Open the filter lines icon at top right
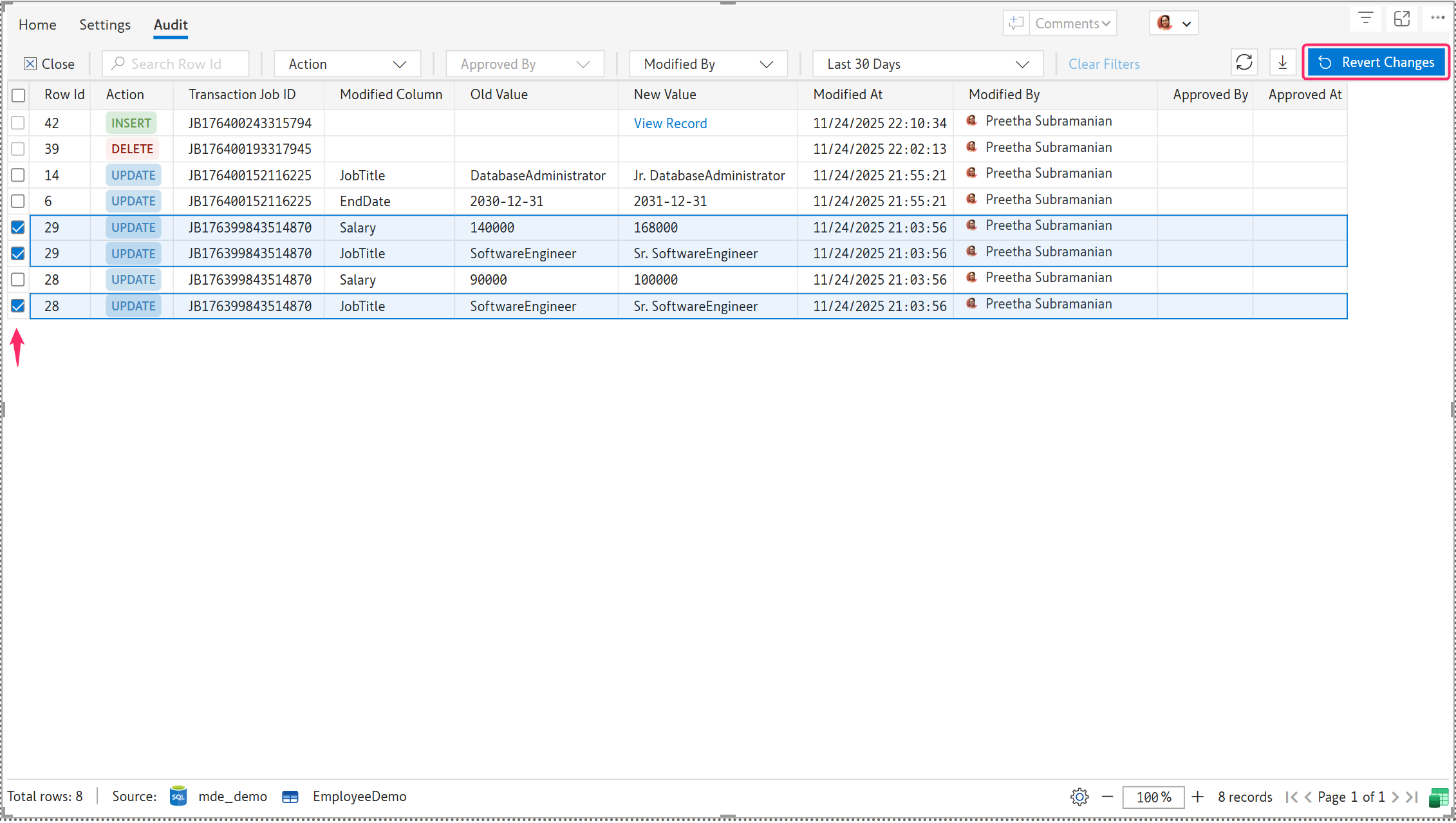 (x=1365, y=19)
